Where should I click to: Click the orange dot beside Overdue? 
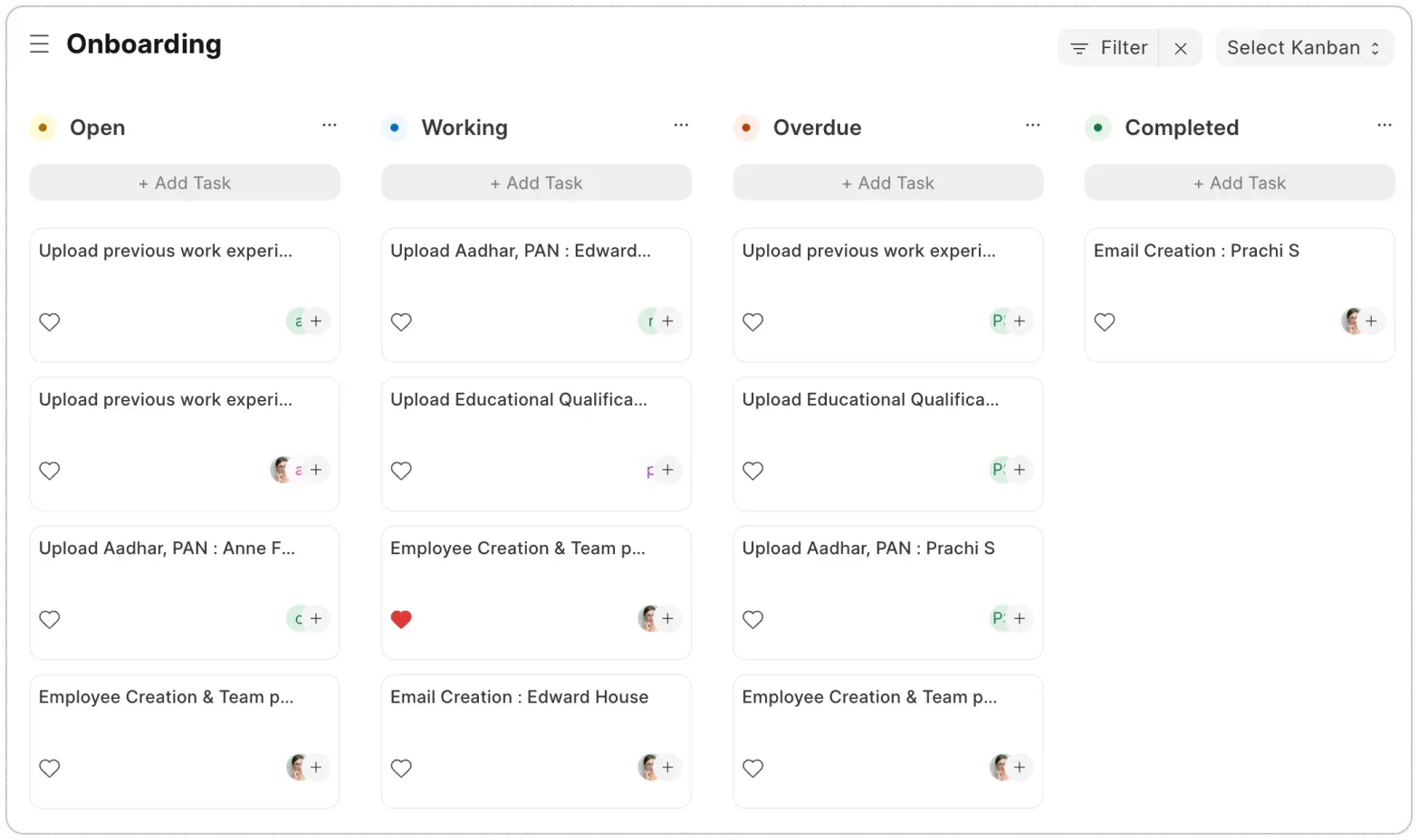[x=745, y=128]
